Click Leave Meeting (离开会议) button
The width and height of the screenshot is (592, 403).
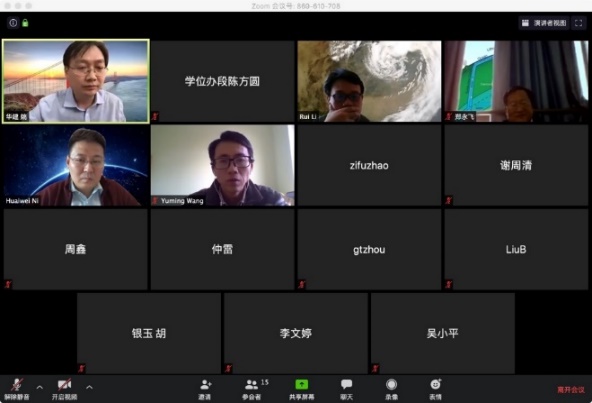point(571,390)
